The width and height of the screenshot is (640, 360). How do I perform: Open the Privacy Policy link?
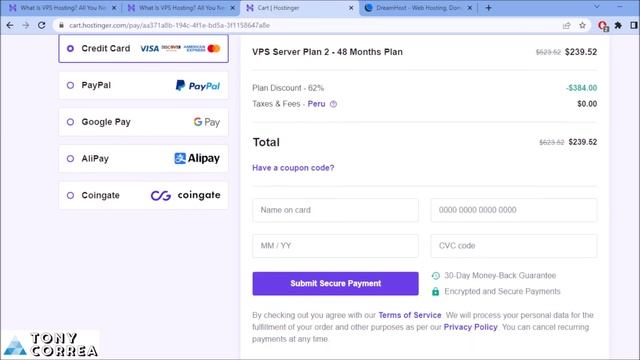[471, 327]
